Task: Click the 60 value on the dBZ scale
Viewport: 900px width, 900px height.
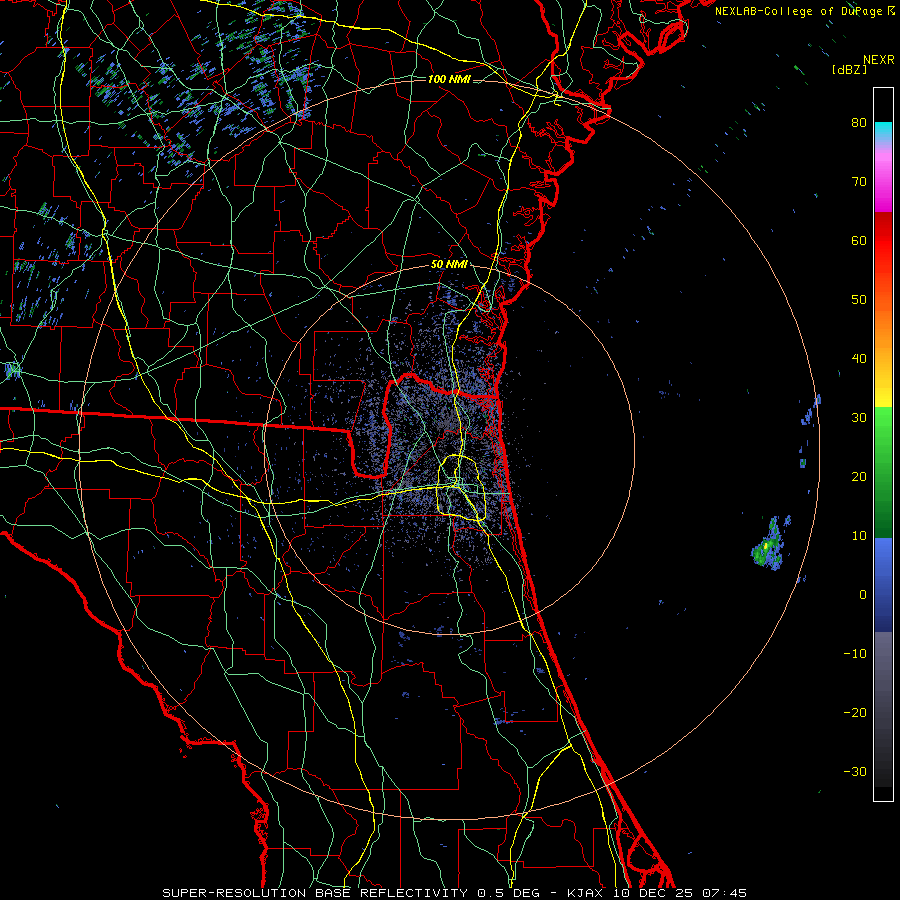Action: [859, 240]
